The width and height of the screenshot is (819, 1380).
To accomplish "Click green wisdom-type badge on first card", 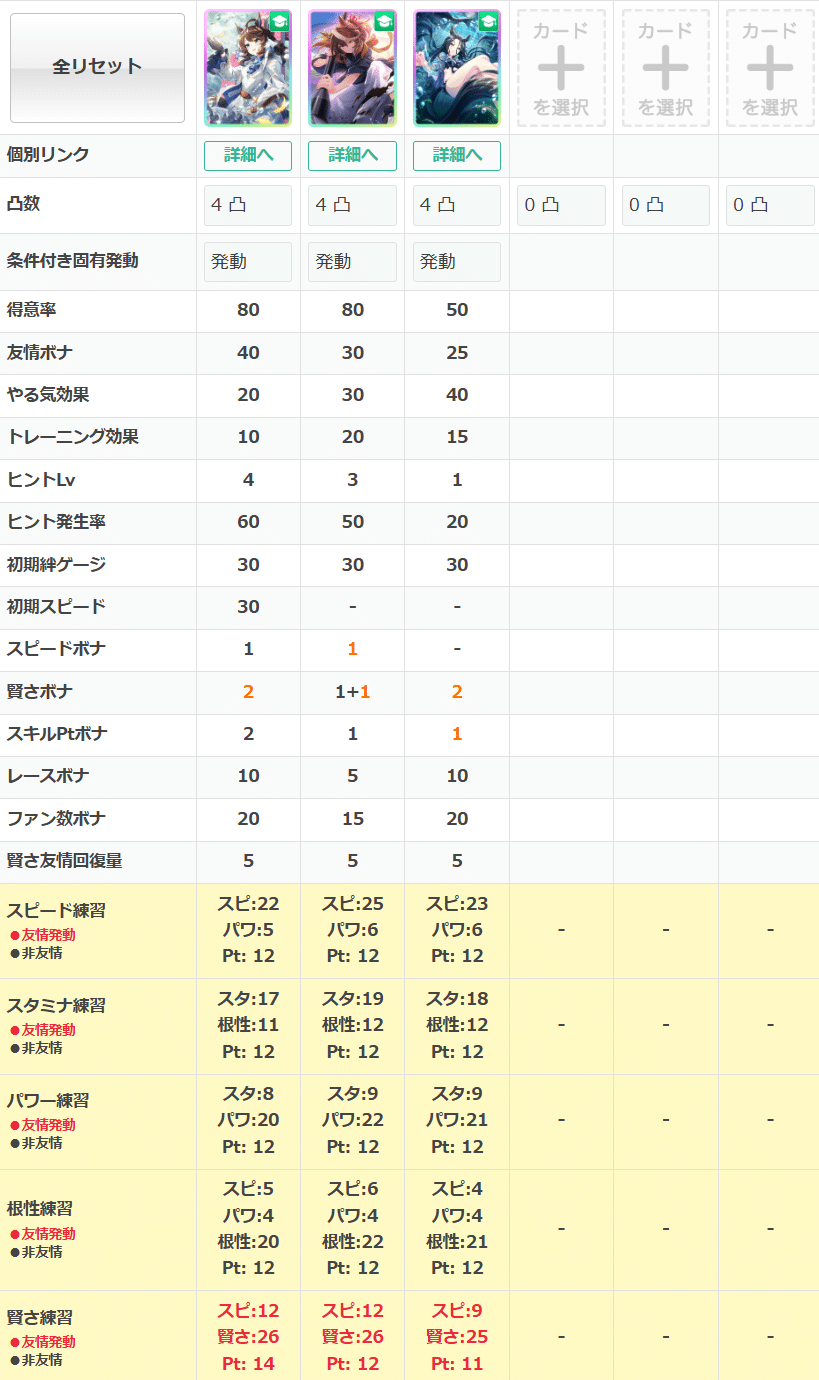I will coord(279,22).
